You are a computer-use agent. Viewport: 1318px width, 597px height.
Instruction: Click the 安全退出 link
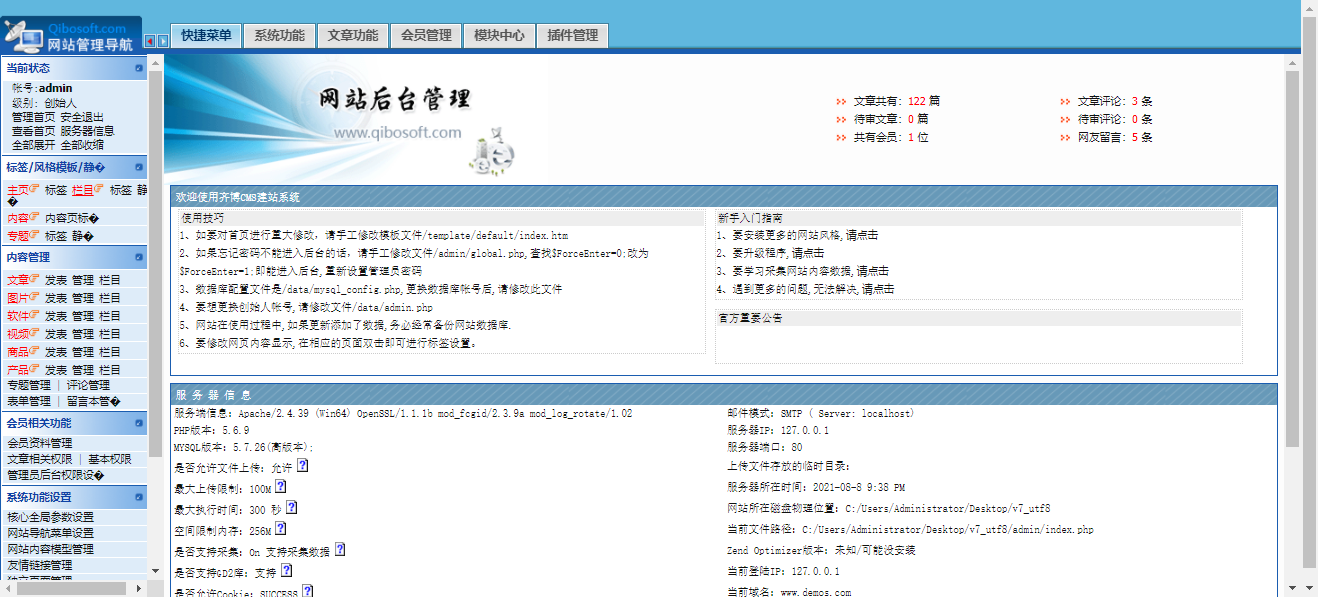pyautogui.click(x=81, y=117)
